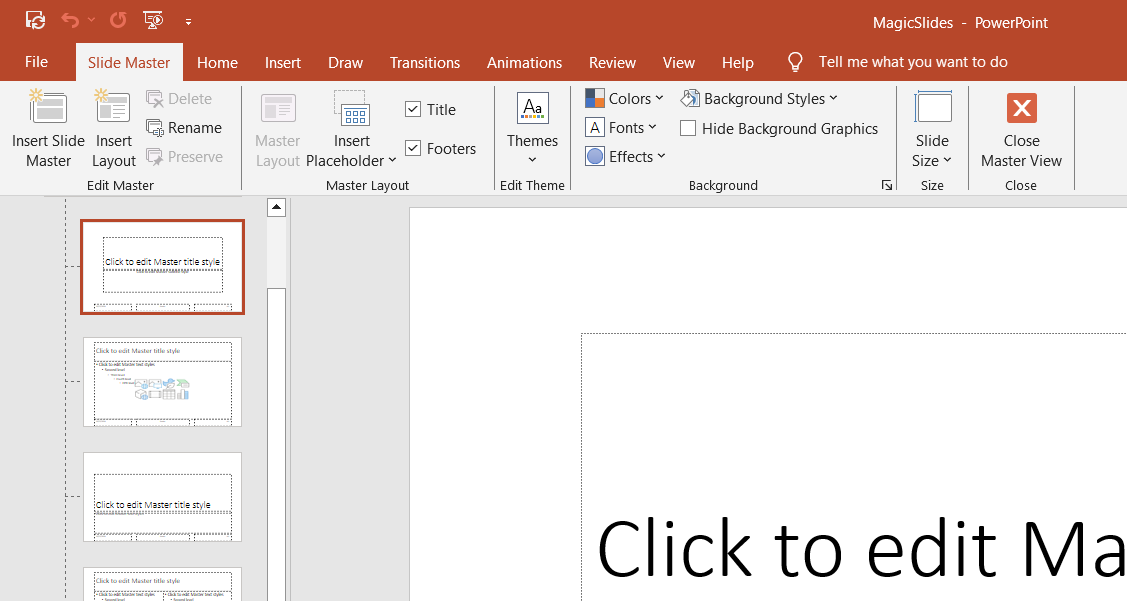
Task: Uncheck the Title checkbox
Action: 413,110
